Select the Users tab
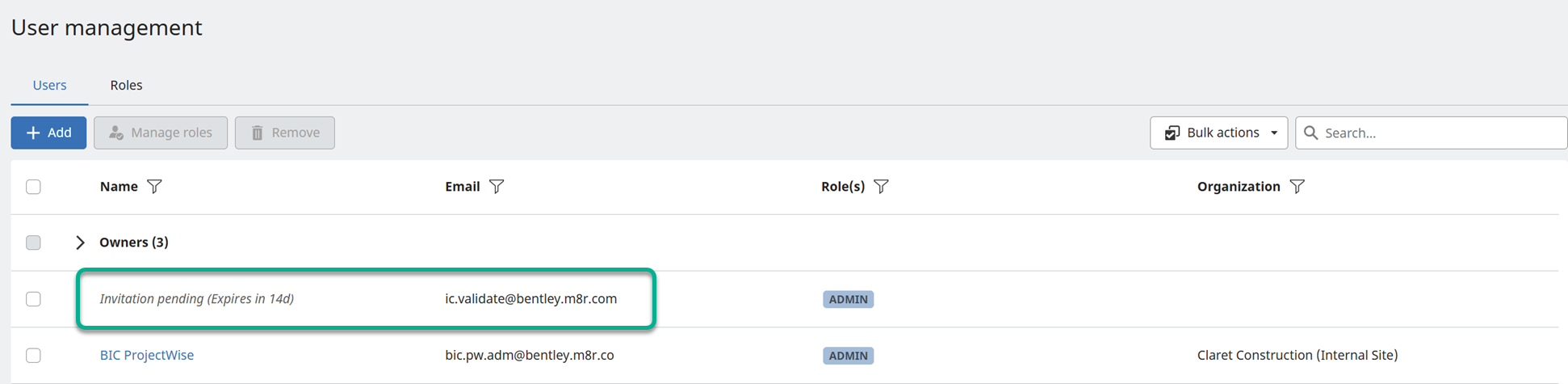 49,85
